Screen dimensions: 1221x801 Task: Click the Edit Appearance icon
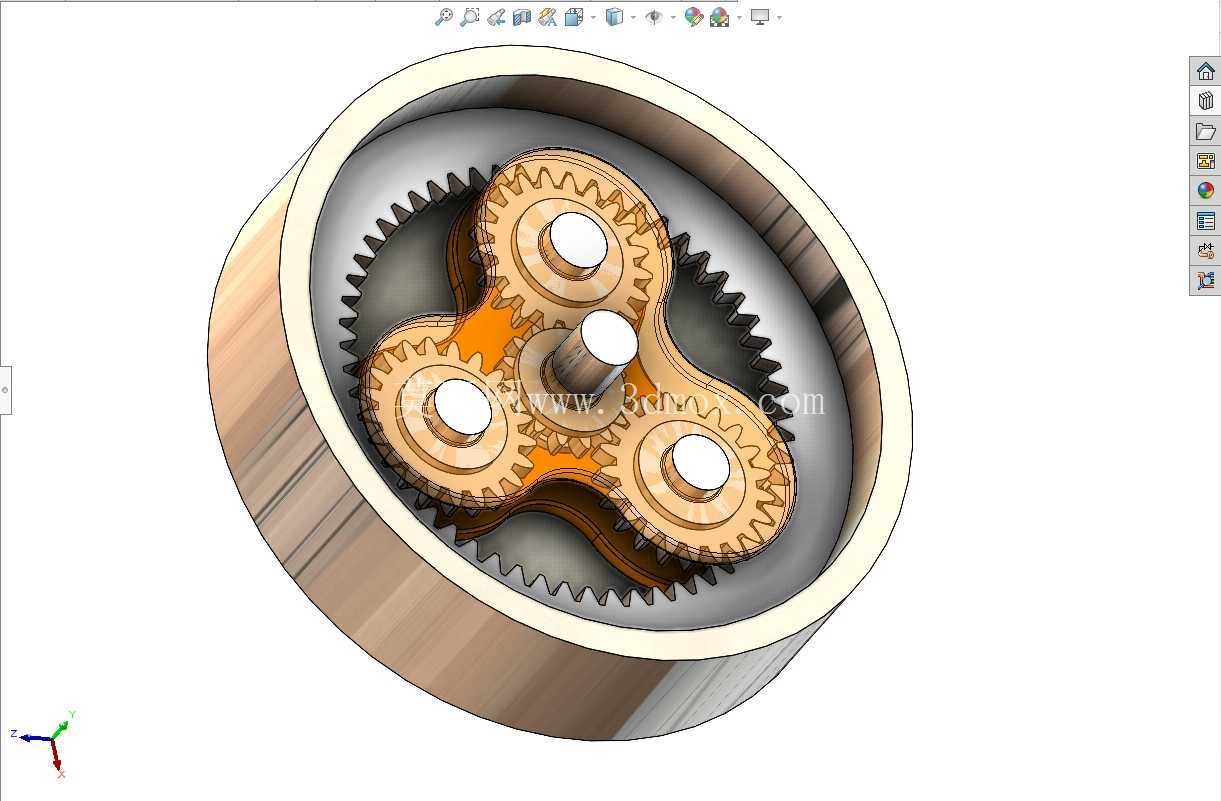[x=693, y=17]
